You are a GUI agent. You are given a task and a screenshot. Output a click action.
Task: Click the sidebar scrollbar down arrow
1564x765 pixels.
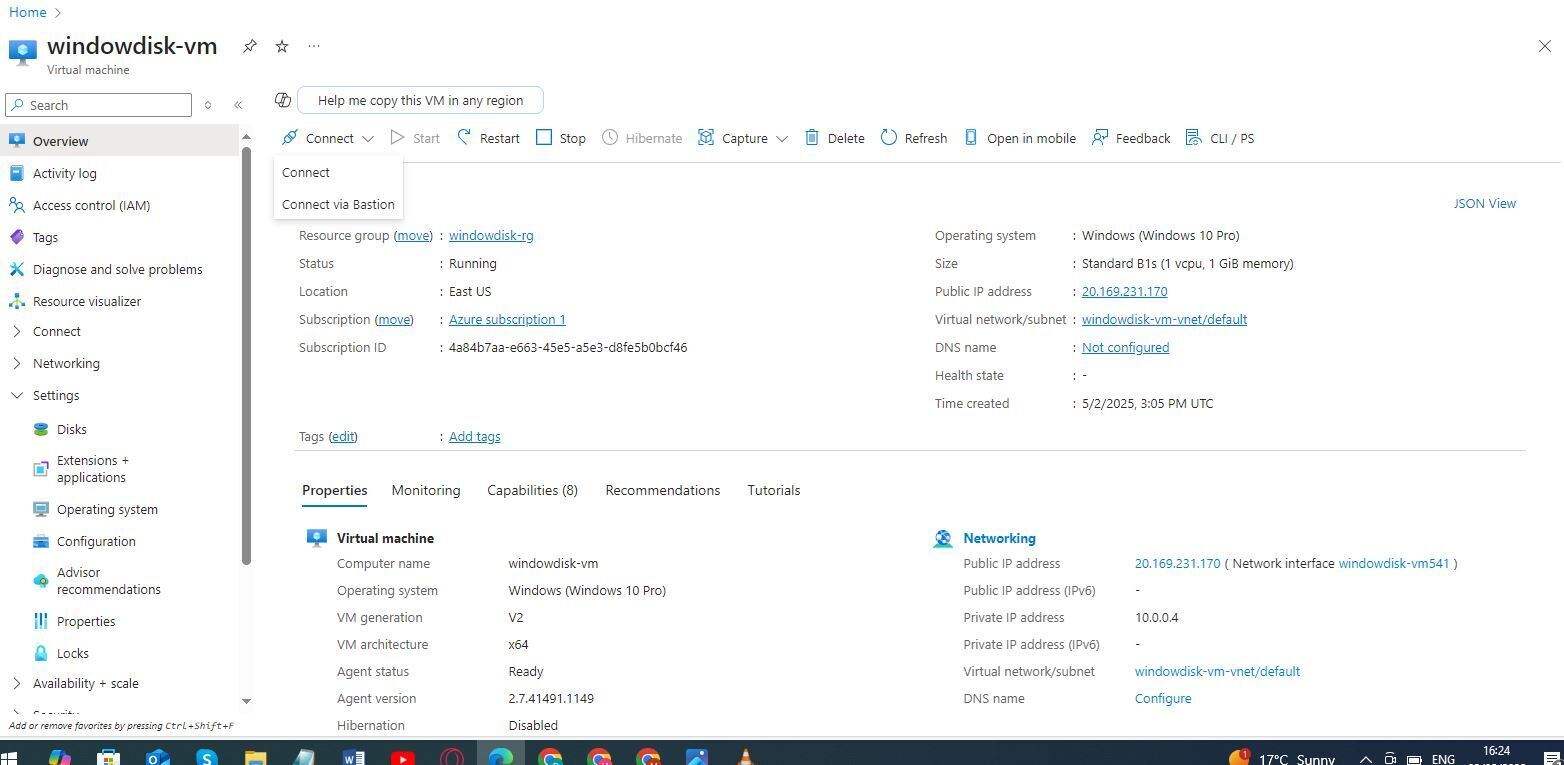click(246, 701)
